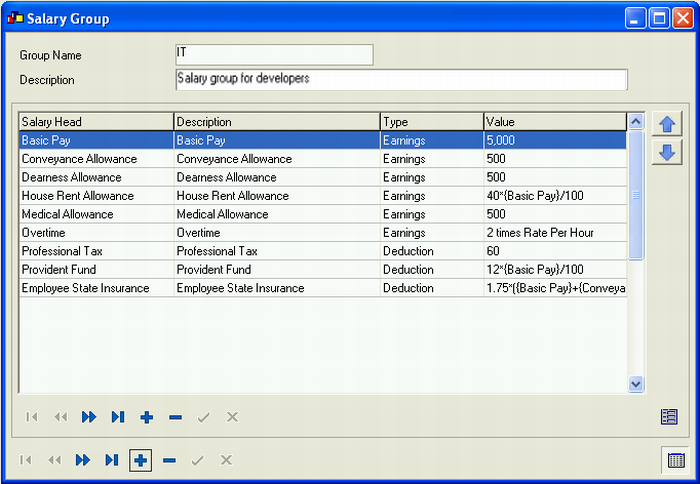
Task: Maximize the Salary Group window
Action: point(659,18)
